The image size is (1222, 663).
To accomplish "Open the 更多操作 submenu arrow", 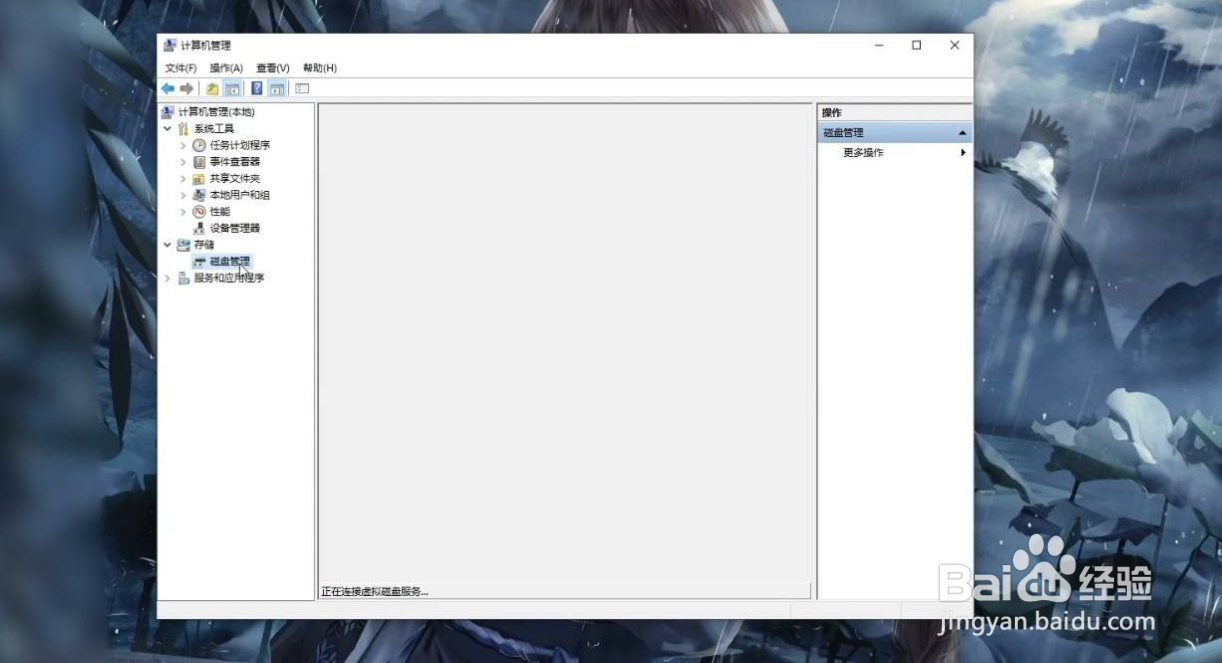I will coord(963,153).
